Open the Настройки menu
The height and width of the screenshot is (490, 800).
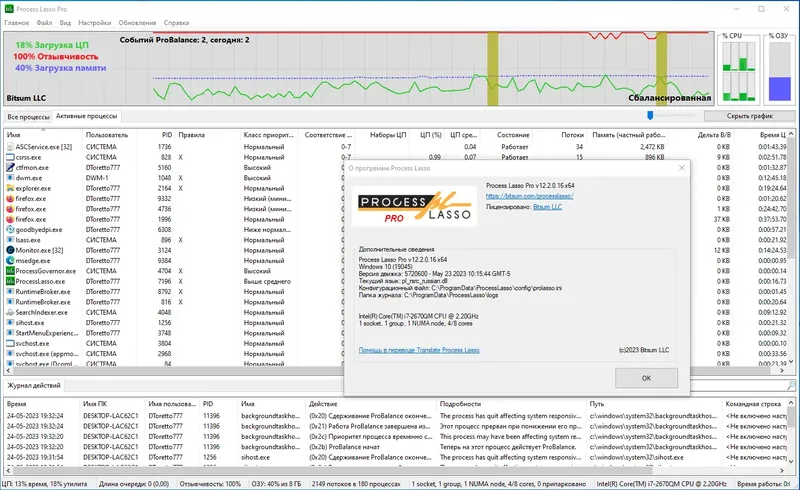tap(94, 22)
